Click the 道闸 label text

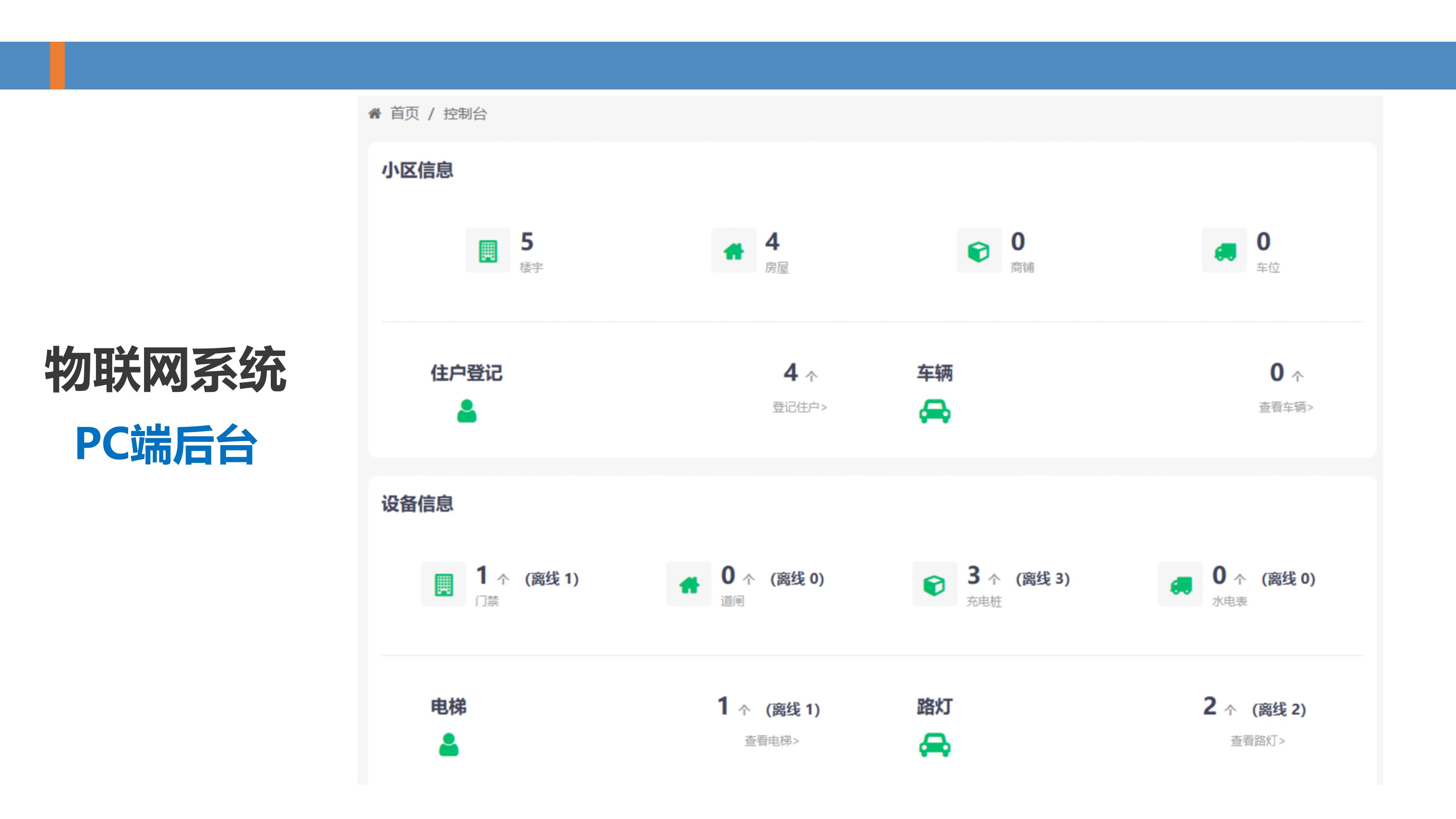pos(732,601)
